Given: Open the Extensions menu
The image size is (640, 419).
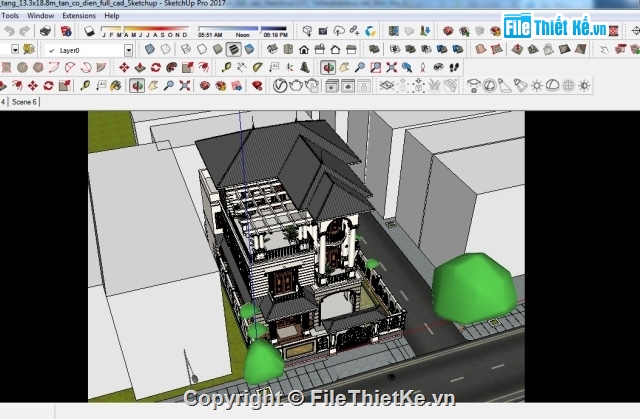Looking at the screenshot, I should point(79,16).
